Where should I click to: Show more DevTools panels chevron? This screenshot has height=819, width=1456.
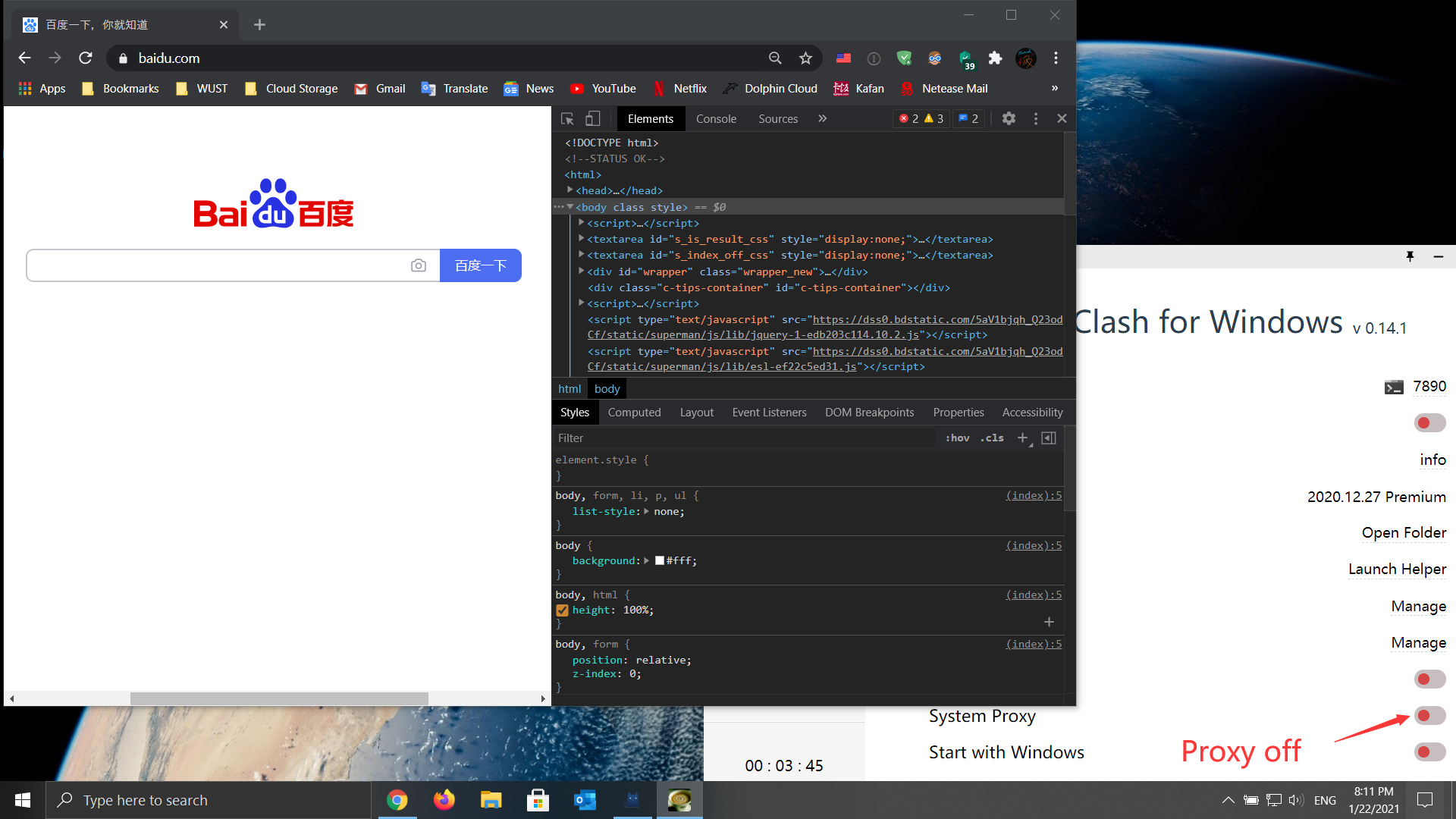(822, 119)
